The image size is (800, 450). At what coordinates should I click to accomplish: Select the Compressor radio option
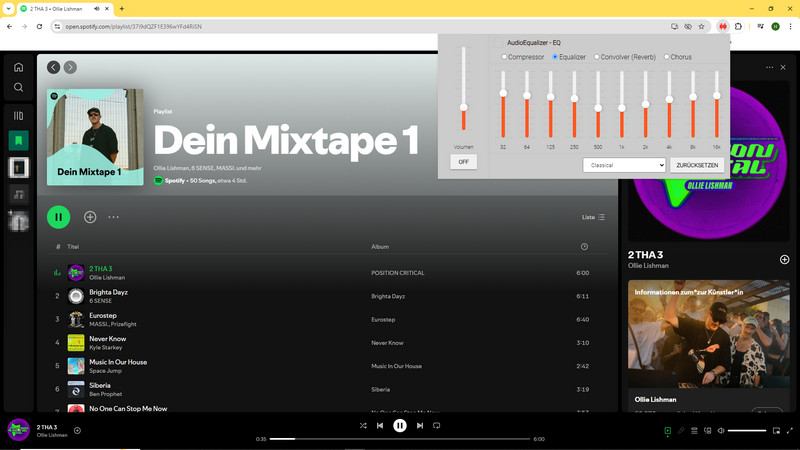pyautogui.click(x=504, y=57)
